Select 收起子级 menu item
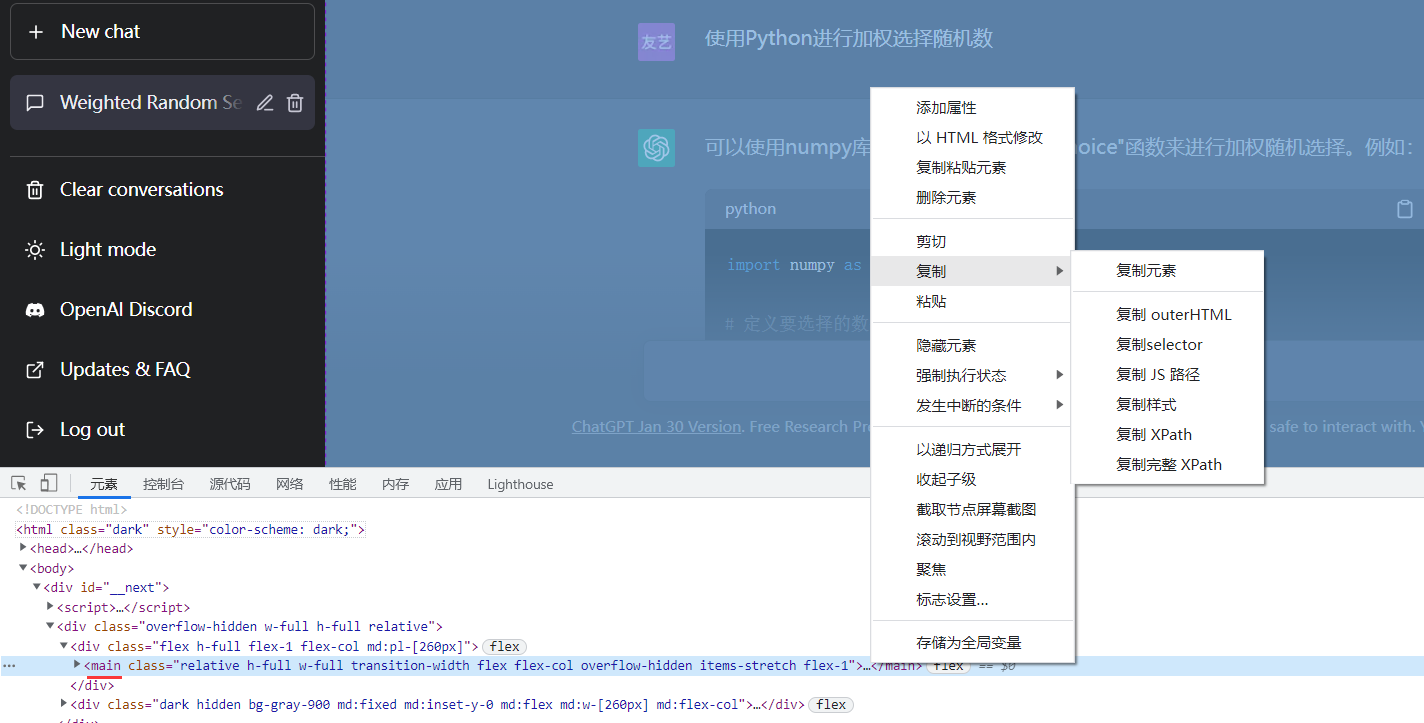 coord(973,480)
